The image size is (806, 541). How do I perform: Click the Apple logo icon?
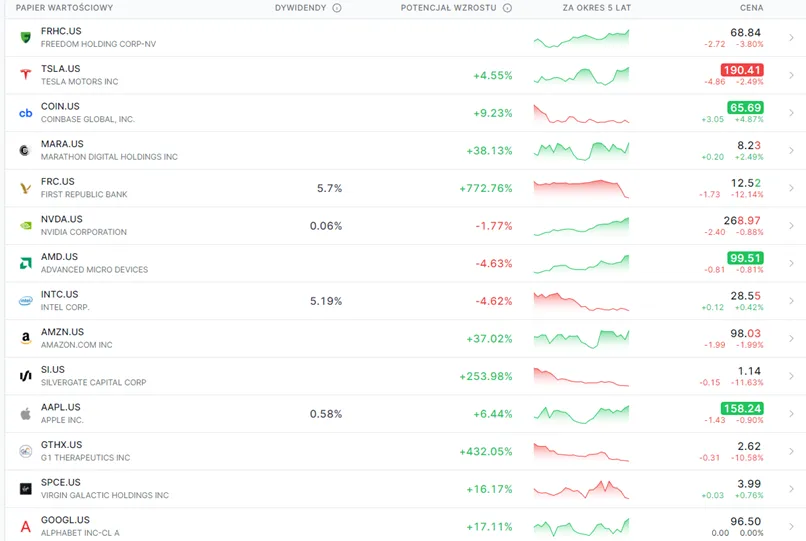coord(25,413)
